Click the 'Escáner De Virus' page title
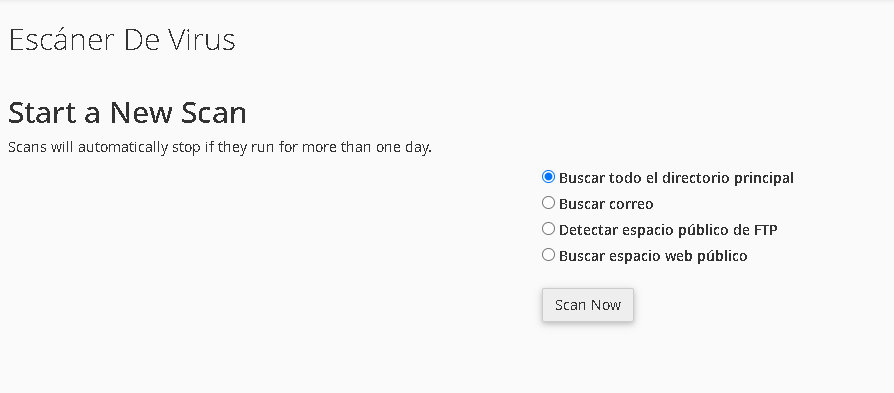This screenshot has height=393, width=894. pos(122,40)
